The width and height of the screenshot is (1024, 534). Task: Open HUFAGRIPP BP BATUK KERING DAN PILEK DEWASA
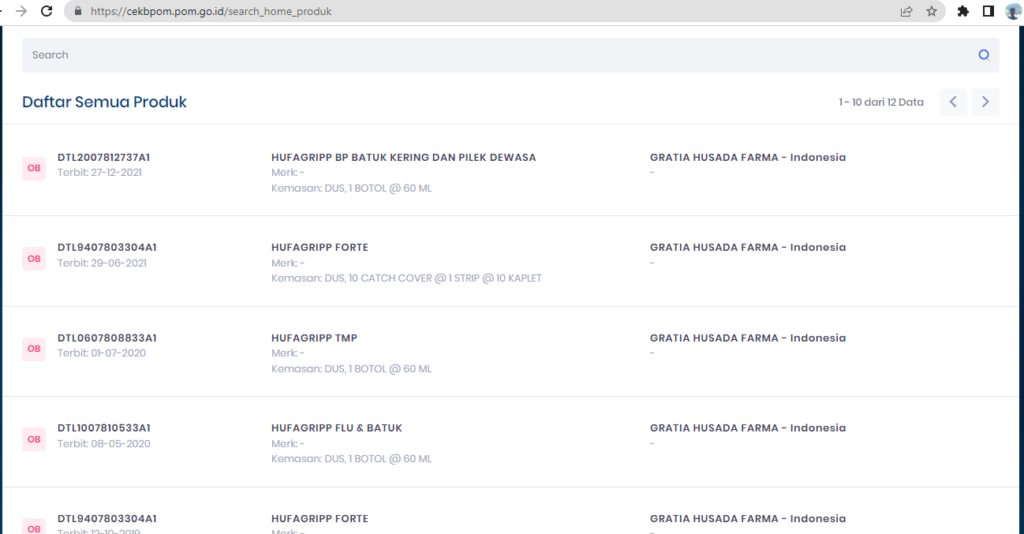(x=404, y=157)
